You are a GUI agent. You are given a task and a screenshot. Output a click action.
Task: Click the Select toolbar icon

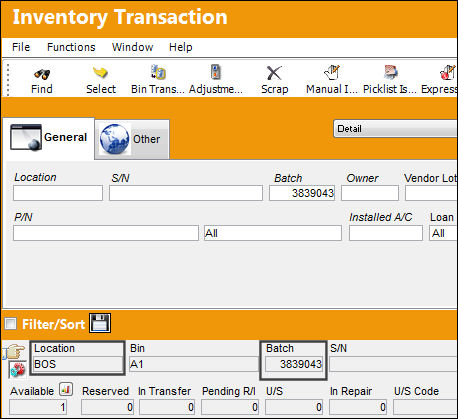tap(100, 73)
